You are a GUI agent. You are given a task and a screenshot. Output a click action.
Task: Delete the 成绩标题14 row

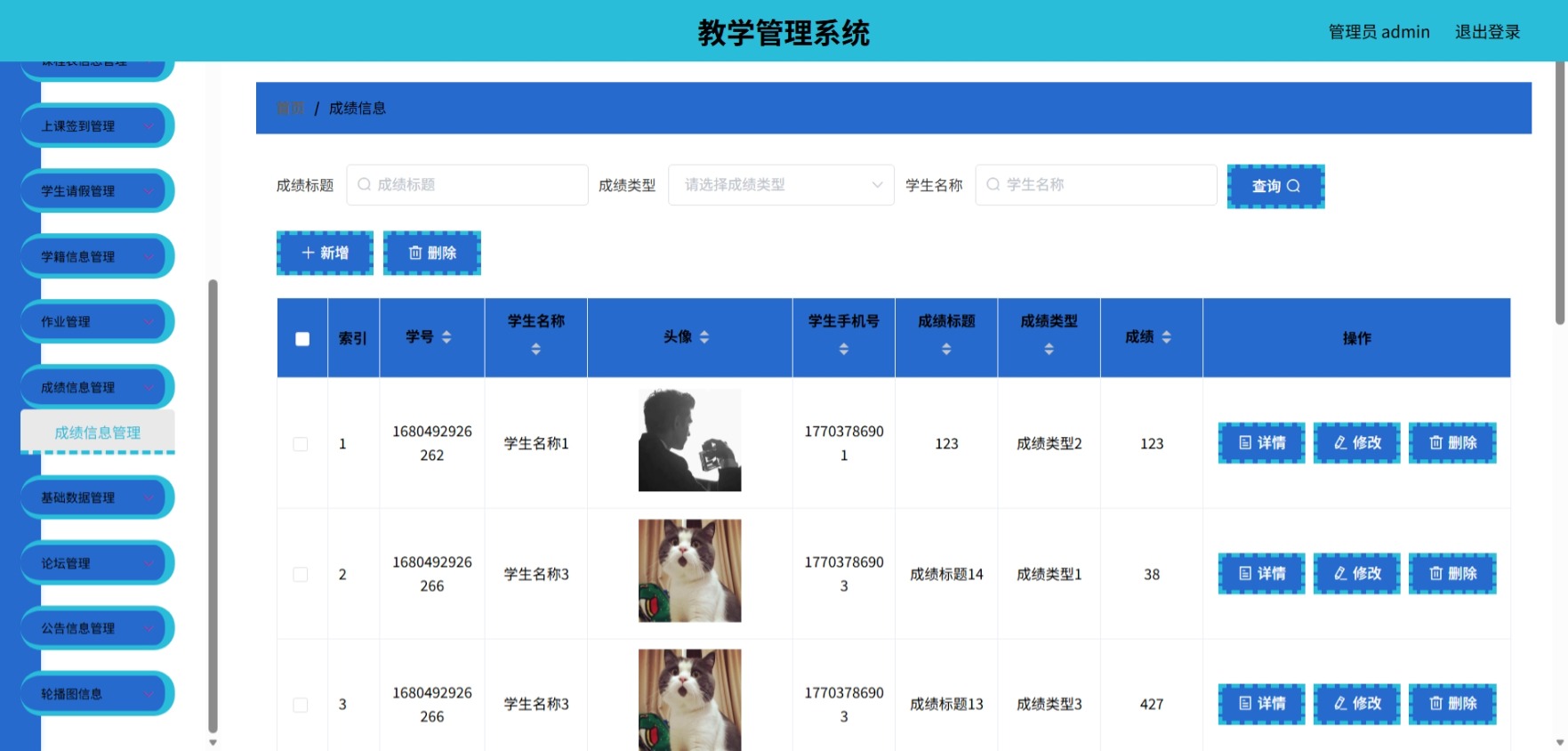[x=1452, y=574]
